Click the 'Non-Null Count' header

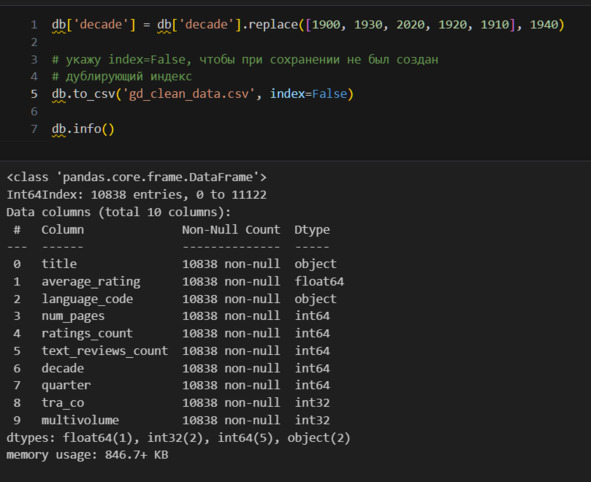(x=231, y=230)
